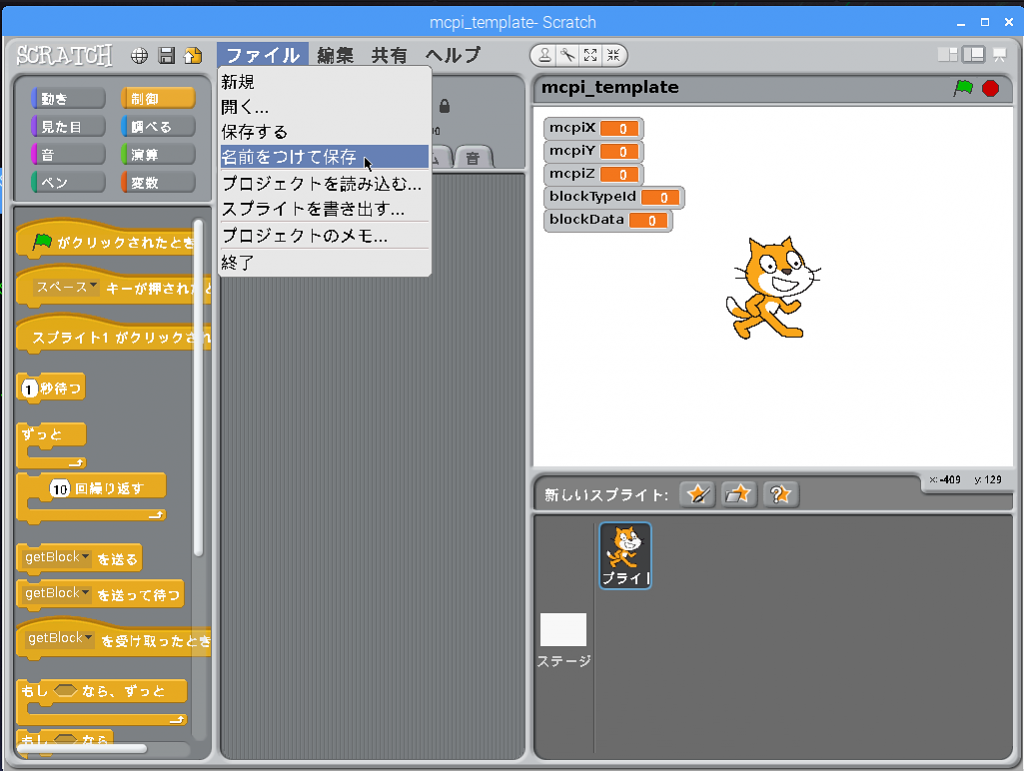The width and height of the screenshot is (1024, 771).
Task: Open getBlock dropdown in を送って待つ block
Action: coord(57,593)
